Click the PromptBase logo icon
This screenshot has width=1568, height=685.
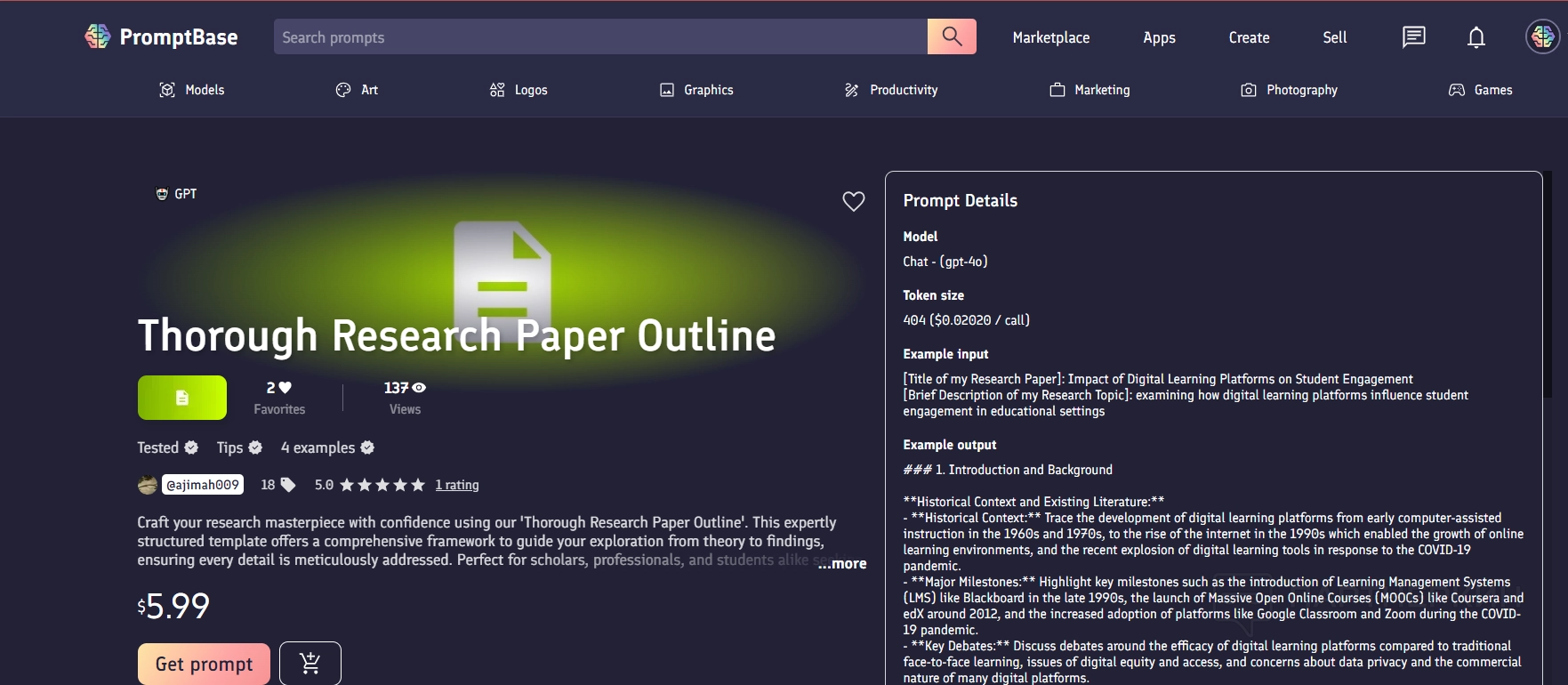[x=97, y=36]
